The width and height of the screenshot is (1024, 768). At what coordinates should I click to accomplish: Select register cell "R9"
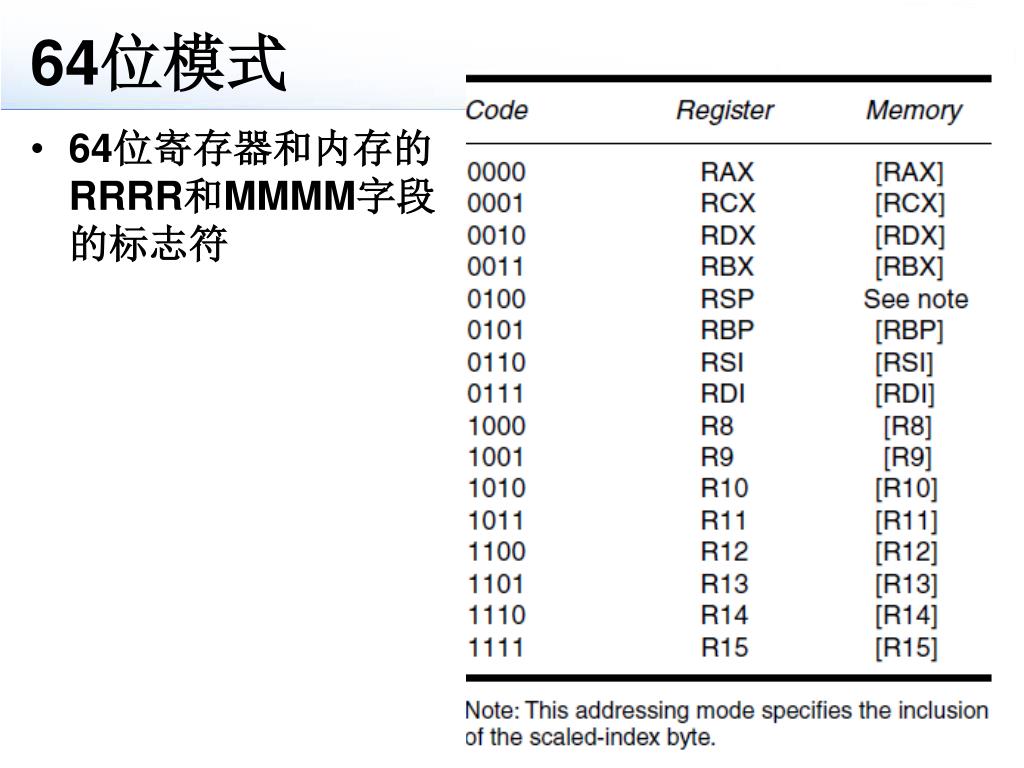(717, 457)
